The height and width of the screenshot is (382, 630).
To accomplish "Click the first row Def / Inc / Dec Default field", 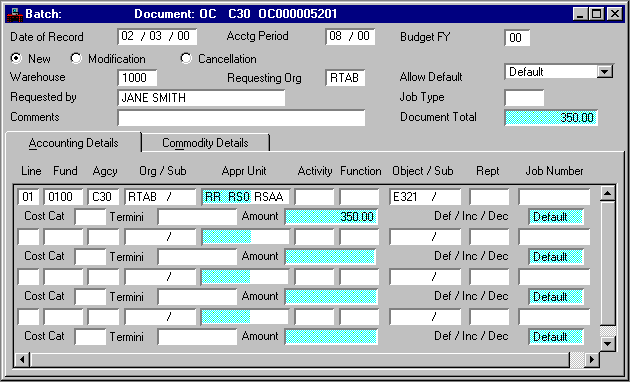I will tap(556, 217).
